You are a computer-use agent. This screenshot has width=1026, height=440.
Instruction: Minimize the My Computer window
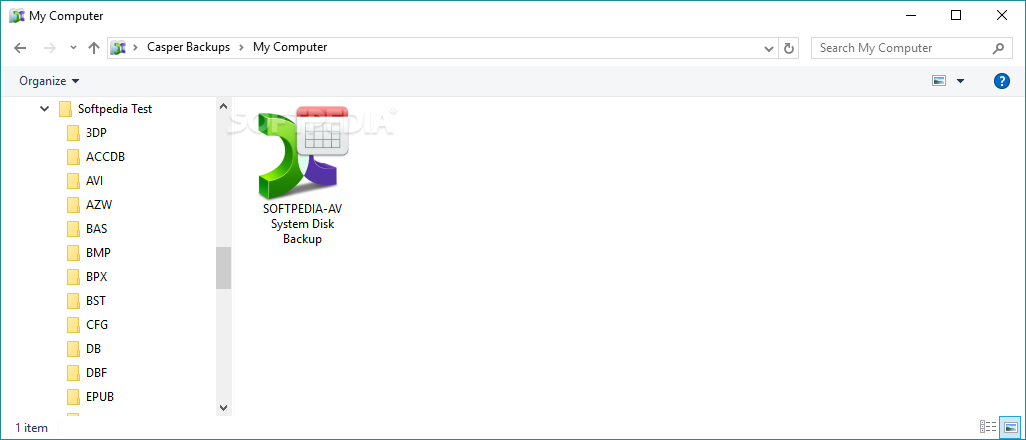click(x=910, y=16)
